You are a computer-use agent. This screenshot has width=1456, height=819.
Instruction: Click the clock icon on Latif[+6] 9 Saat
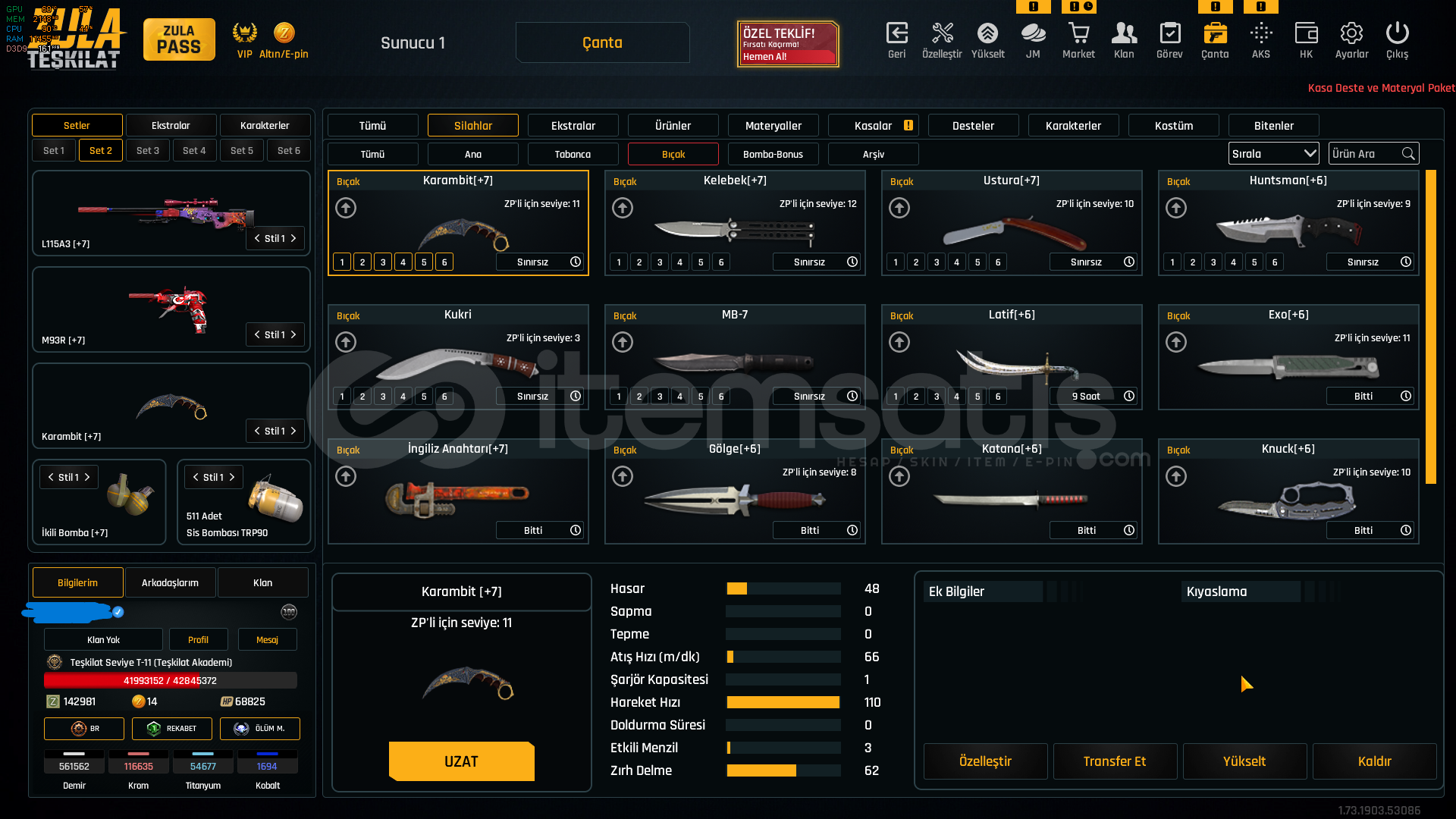pyautogui.click(x=1129, y=396)
